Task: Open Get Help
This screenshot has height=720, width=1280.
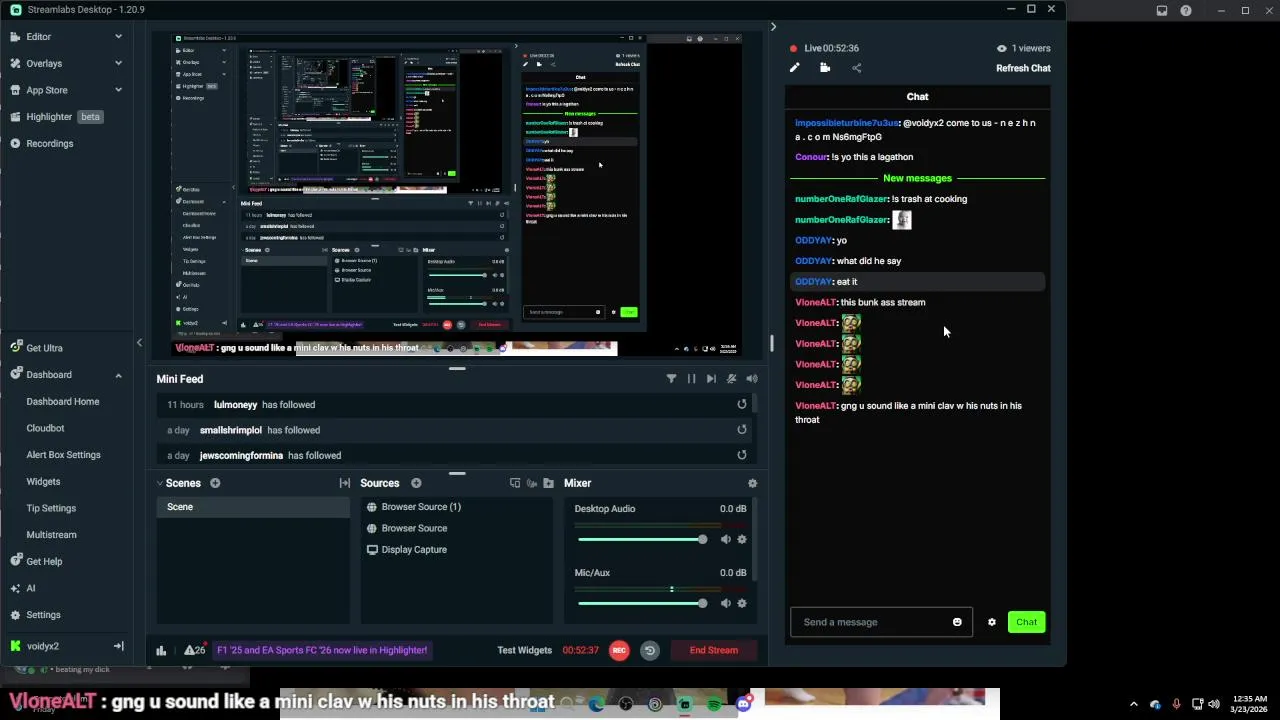Action: (44, 562)
